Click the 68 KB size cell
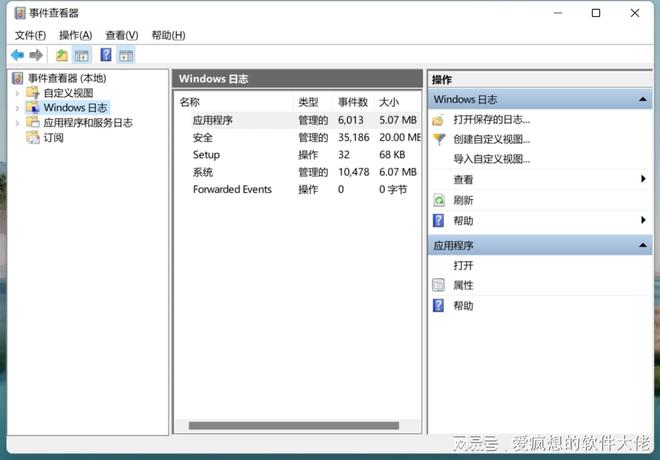This screenshot has height=460, width=660. point(392,155)
